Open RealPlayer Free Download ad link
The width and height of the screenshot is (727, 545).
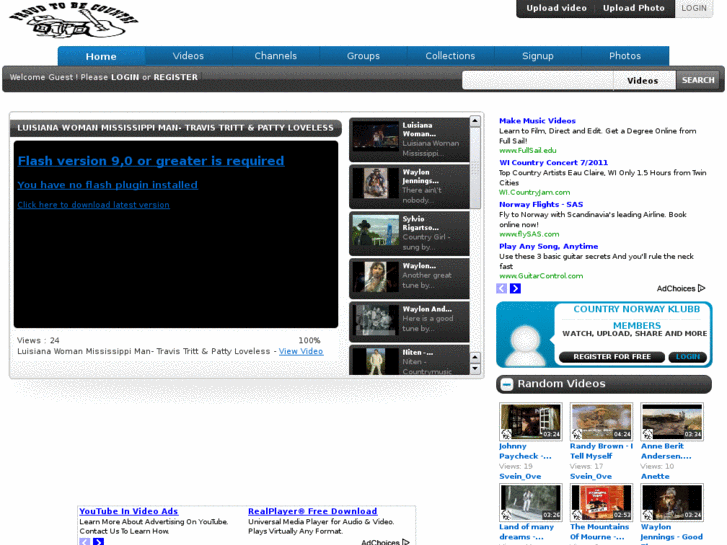[x=312, y=511]
